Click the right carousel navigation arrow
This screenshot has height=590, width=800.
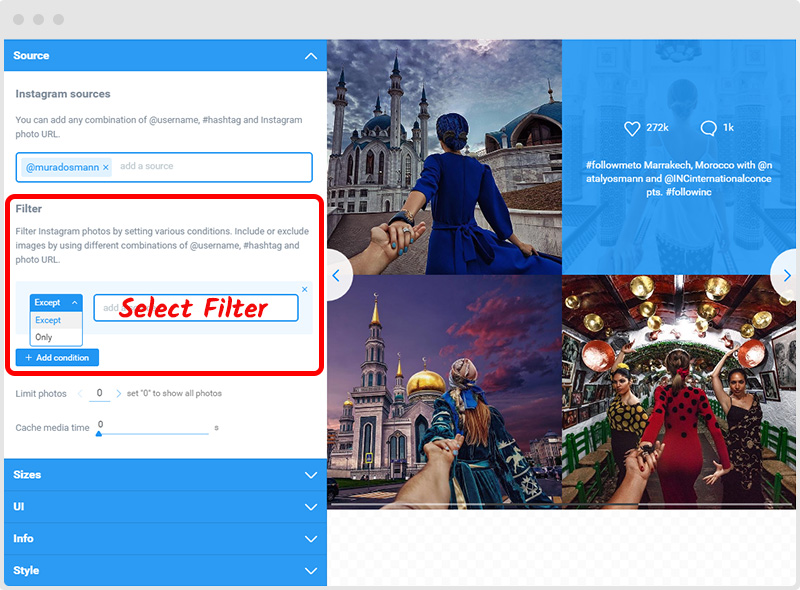(x=787, y=275)
